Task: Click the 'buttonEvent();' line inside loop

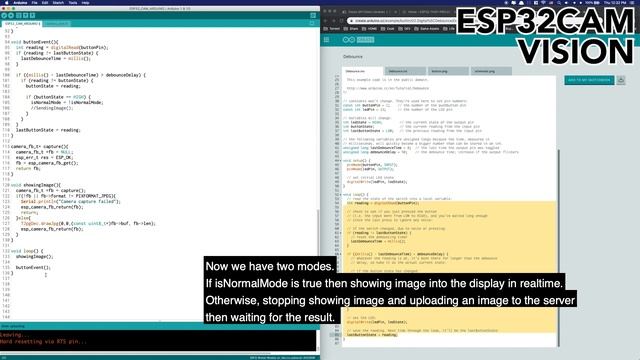Action: click(x=33, y=268)
